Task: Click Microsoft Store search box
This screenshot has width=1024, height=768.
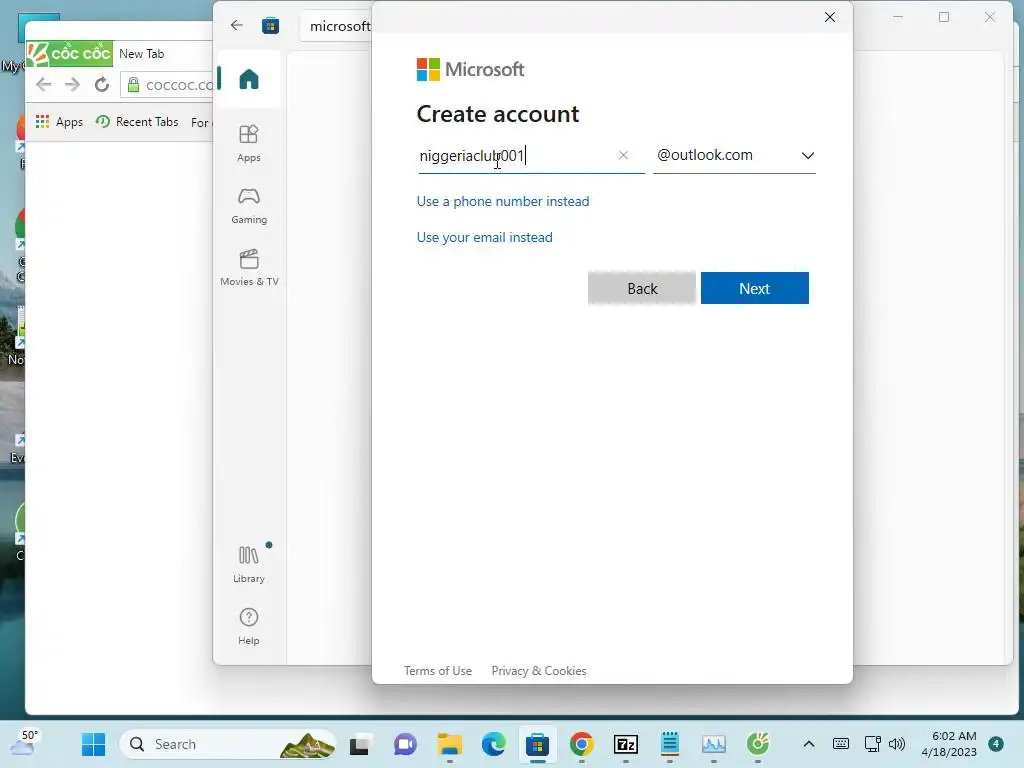Action: click(336, 26)
